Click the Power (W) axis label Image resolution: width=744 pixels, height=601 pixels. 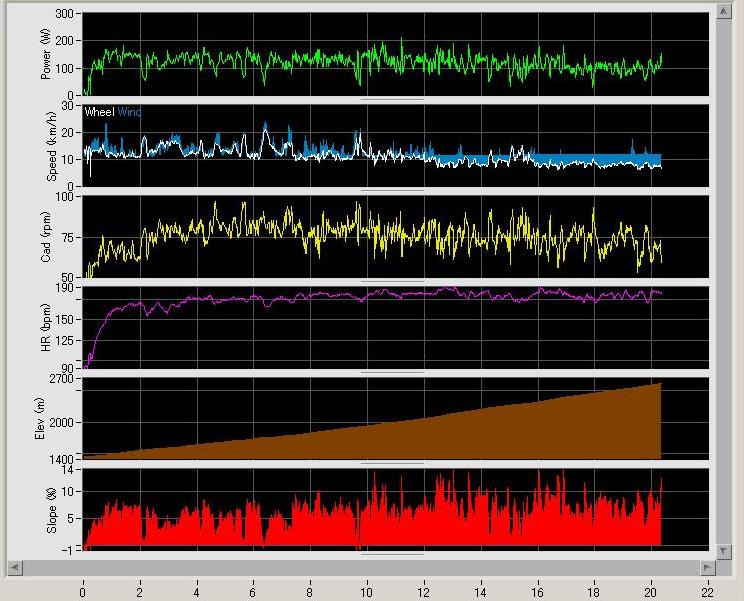tap(45, 55)
